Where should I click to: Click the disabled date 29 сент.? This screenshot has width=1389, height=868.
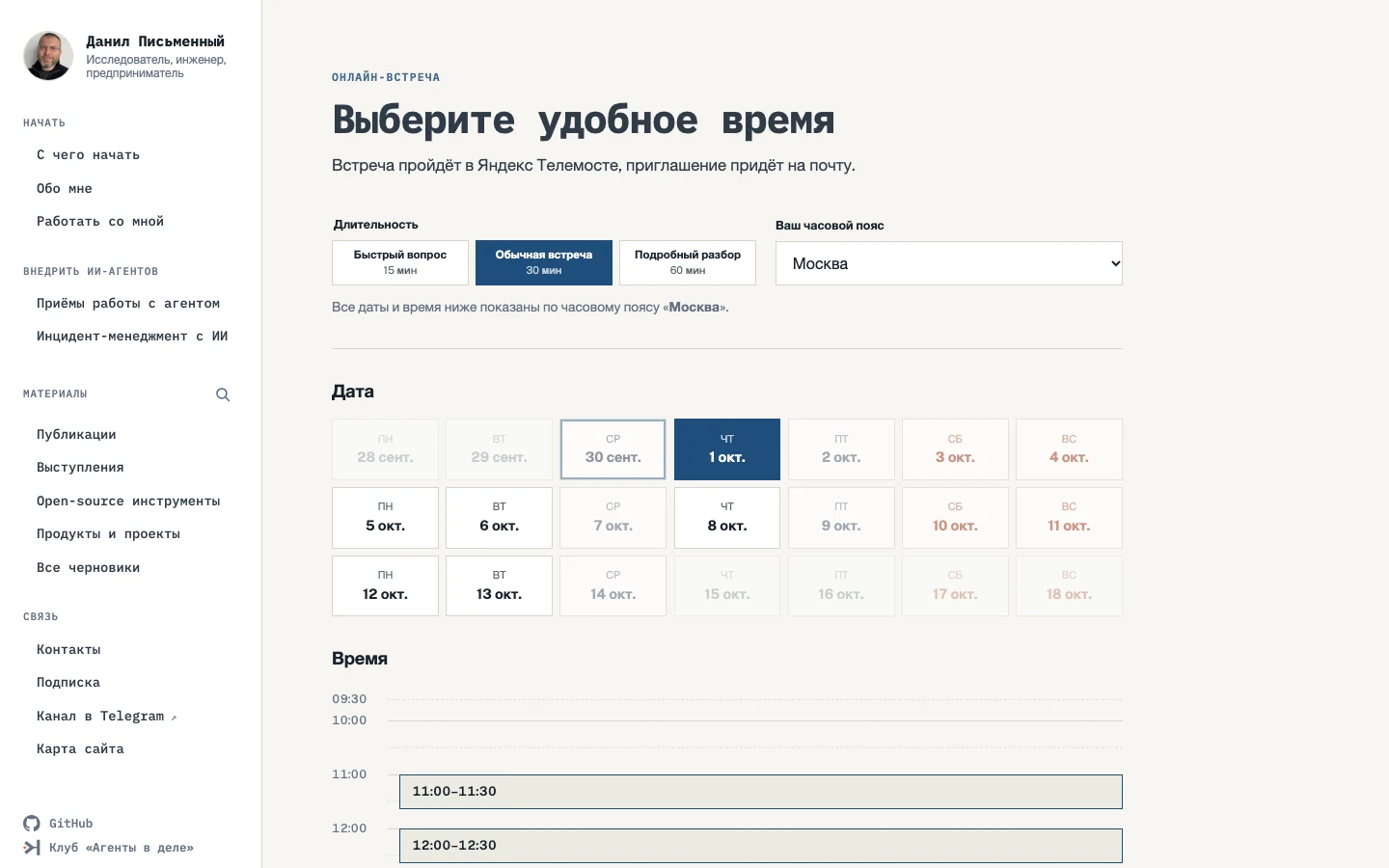click(x=499, y=449)
